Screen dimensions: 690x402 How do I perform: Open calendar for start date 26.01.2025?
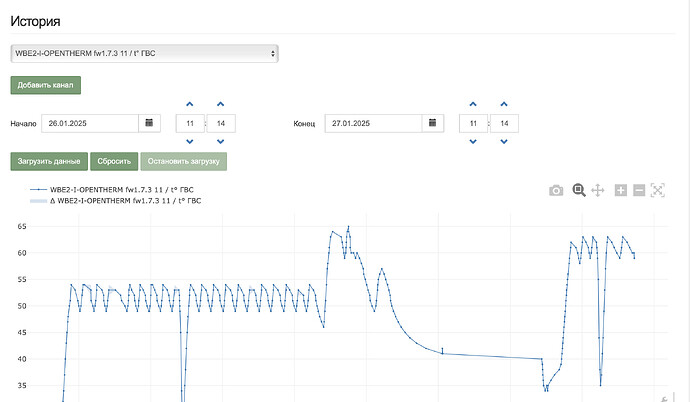coord(149,123)
